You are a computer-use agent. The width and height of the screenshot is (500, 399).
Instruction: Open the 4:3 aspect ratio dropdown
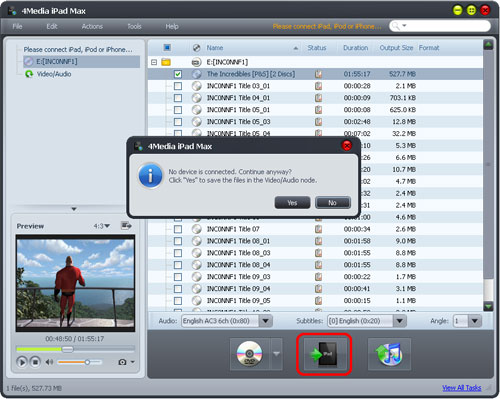(102, 226)
